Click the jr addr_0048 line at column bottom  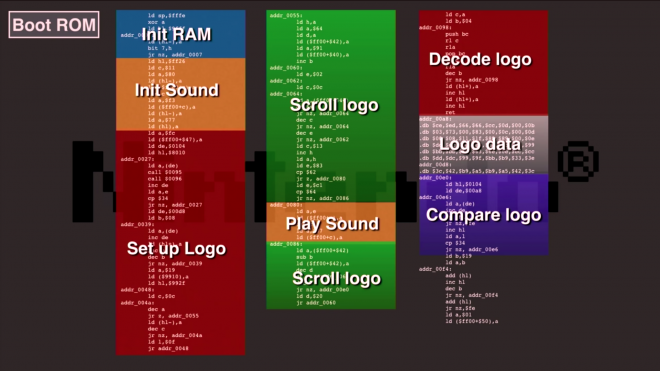tap(168, 348)
